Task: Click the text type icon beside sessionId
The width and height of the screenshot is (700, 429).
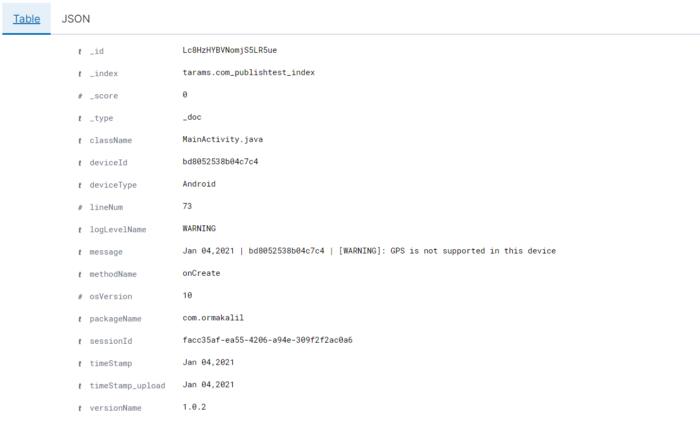Action: click(79, 342)
